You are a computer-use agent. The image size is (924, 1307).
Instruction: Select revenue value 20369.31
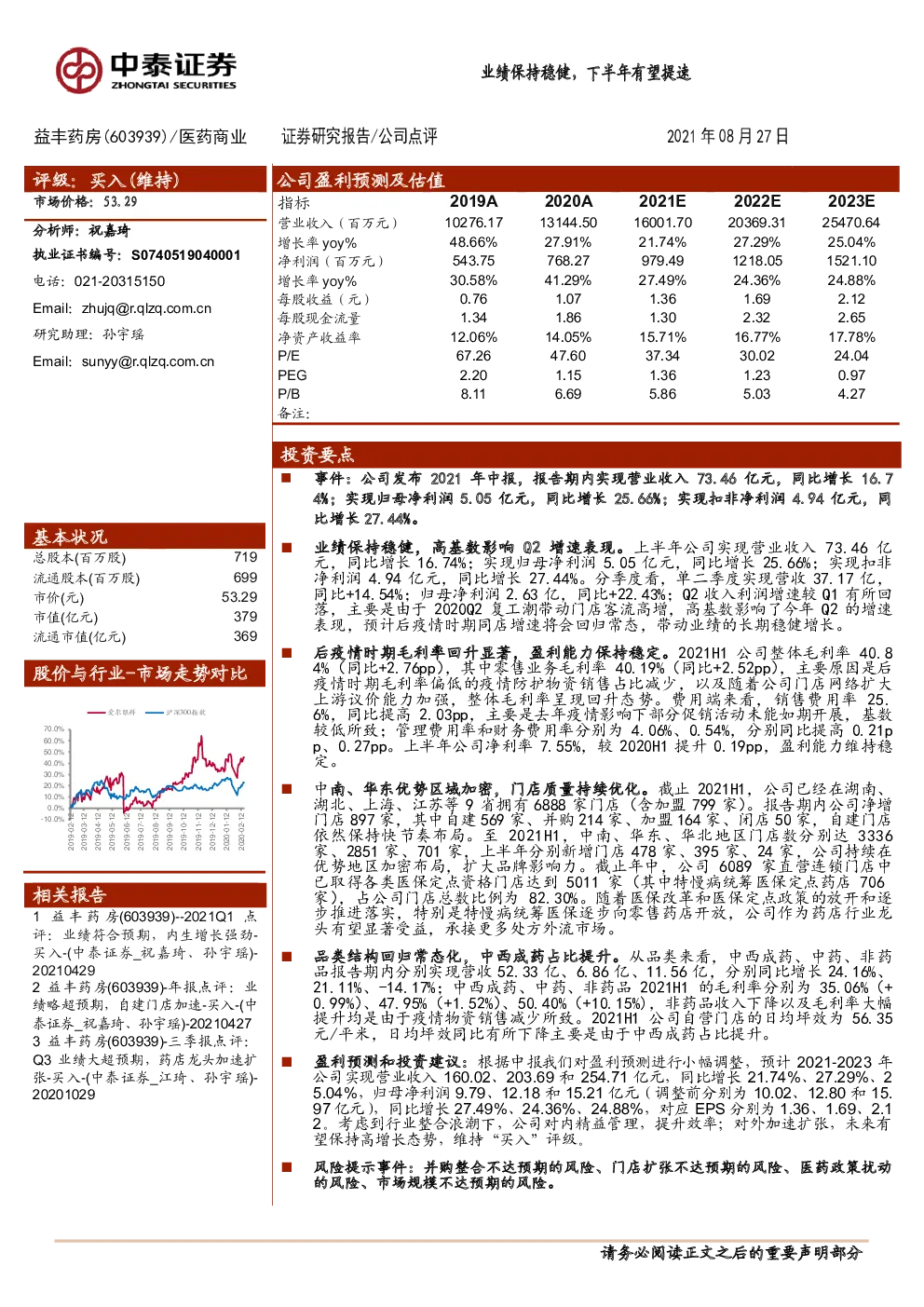(757, 223)
